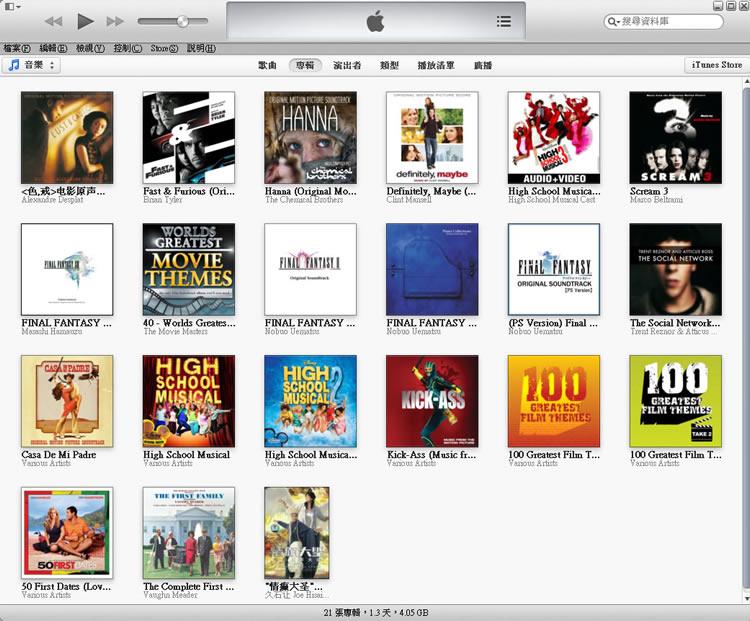Screen dimensions: 750x621
Task: Switch to the 廣播 (Radio) tab
Action: pos(483,65)
